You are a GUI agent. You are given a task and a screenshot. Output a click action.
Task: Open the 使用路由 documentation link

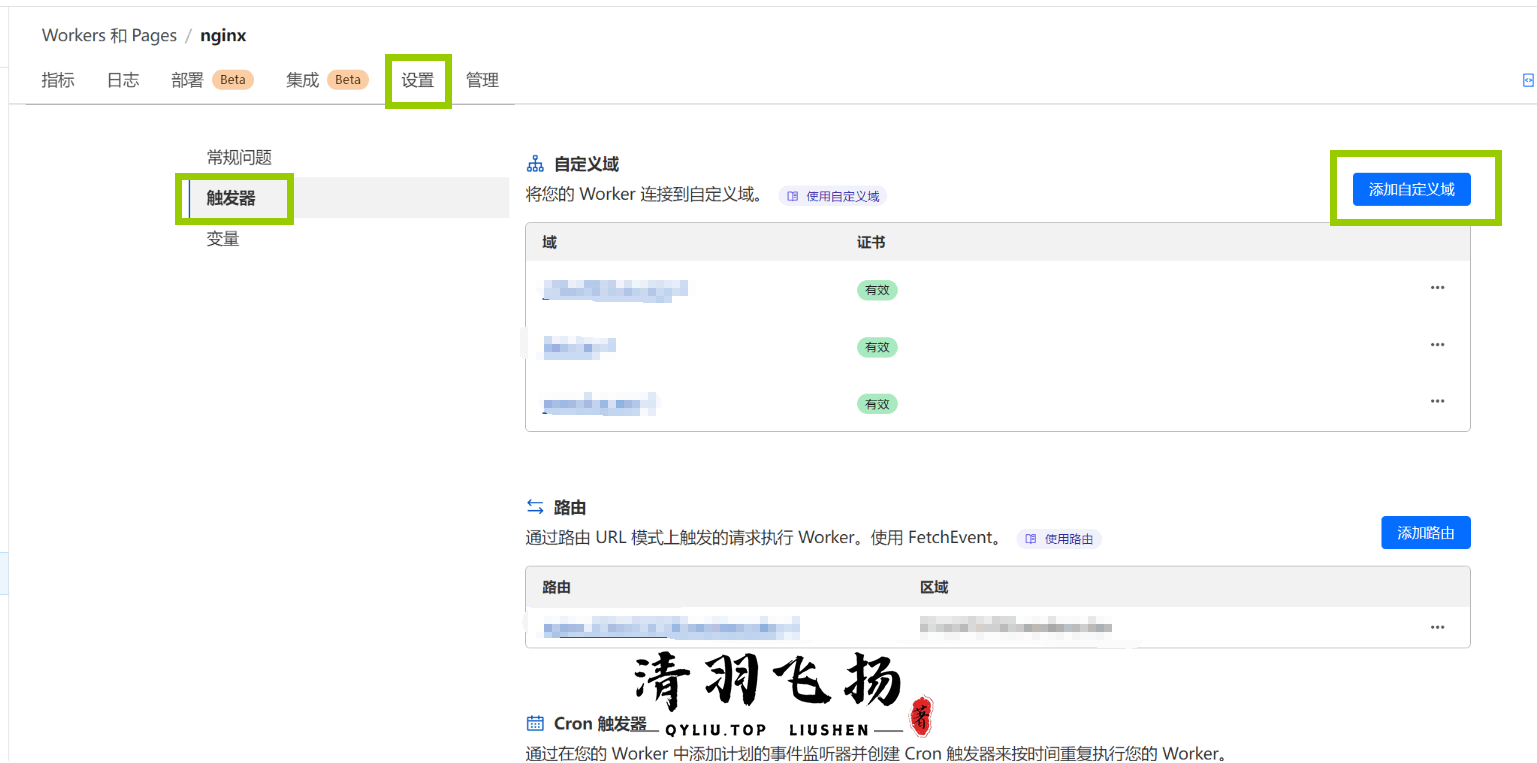[1059, 539]
